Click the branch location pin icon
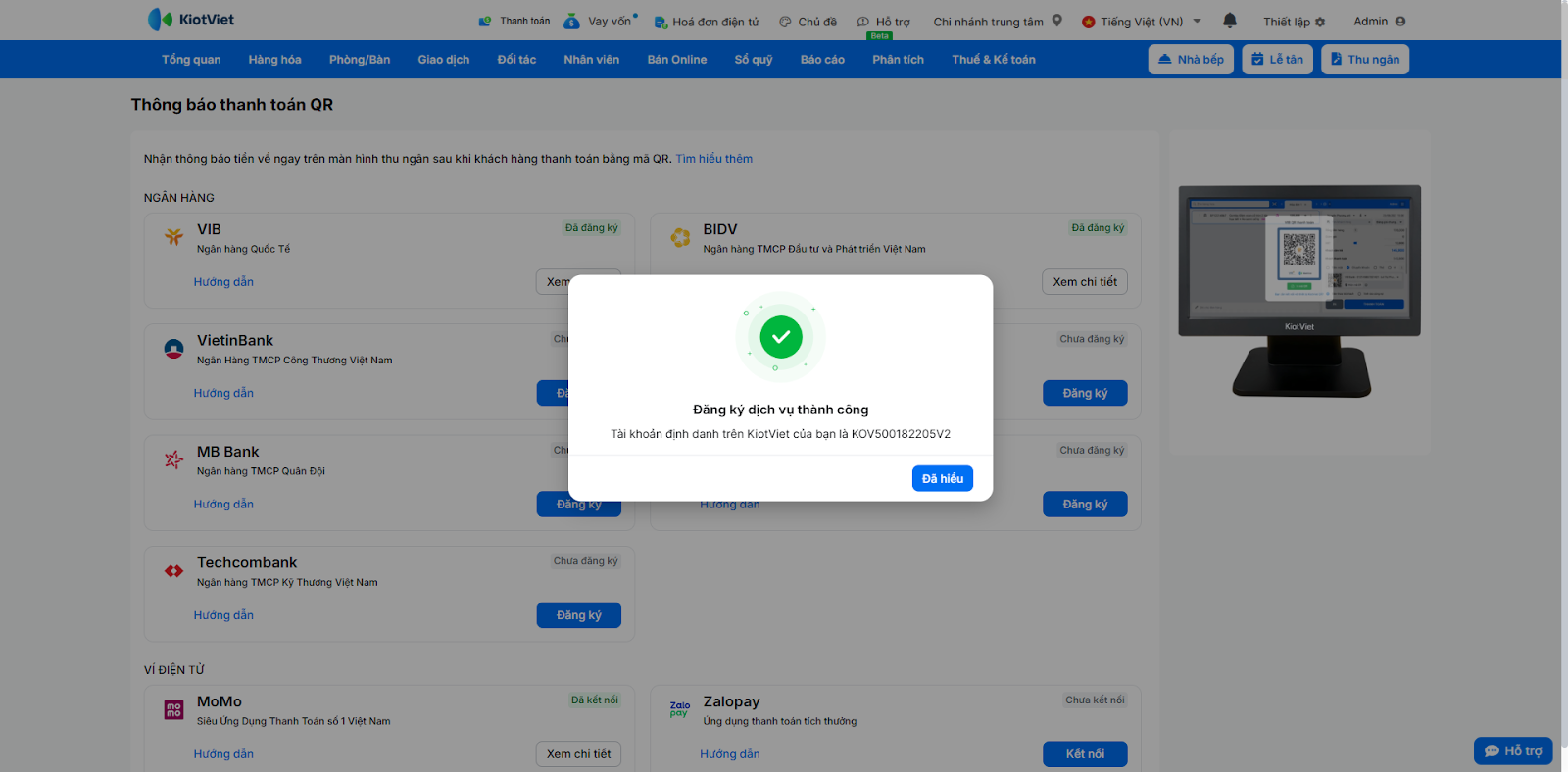1568x772 pixels. point(1057,21)
